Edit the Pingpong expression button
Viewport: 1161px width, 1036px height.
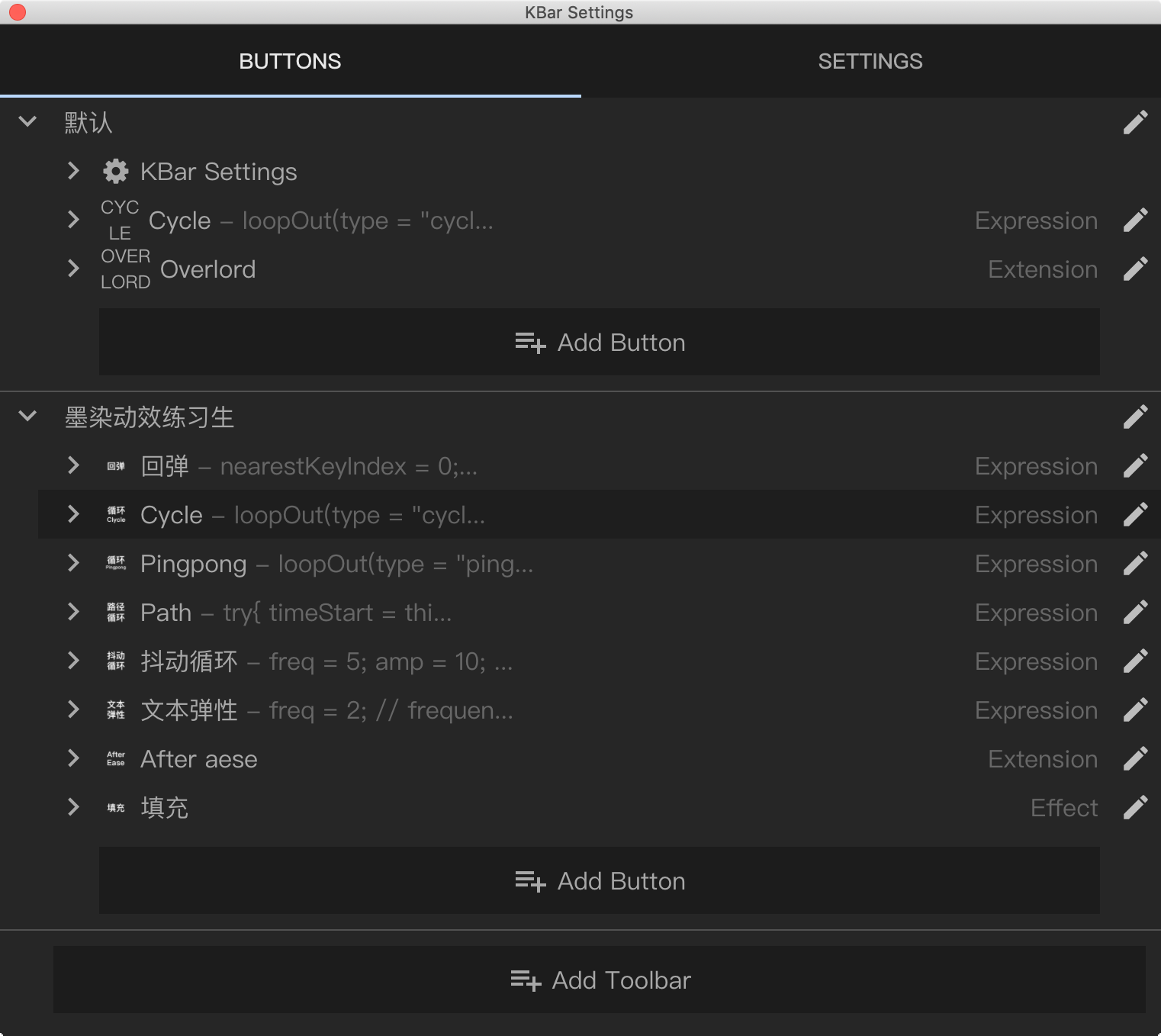[1135, 563]
